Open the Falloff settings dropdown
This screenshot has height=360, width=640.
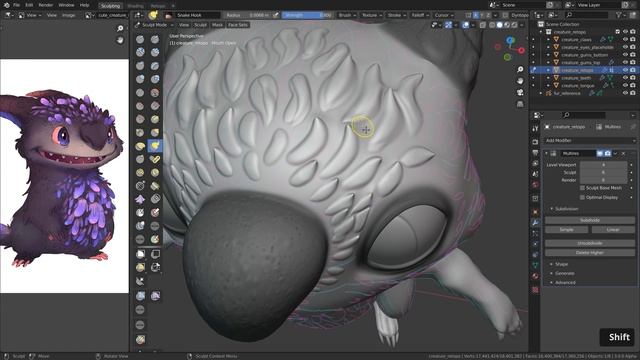click(420, 15)
